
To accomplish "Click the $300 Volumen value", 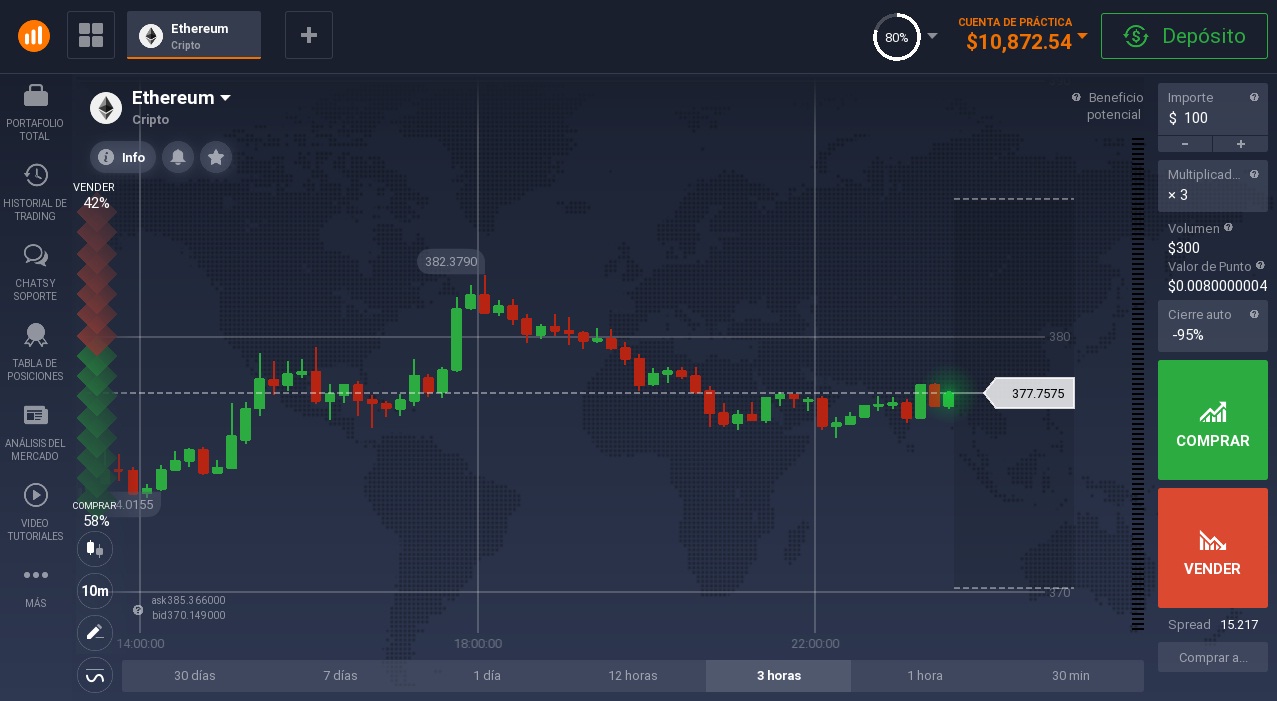I will 1184,248.
